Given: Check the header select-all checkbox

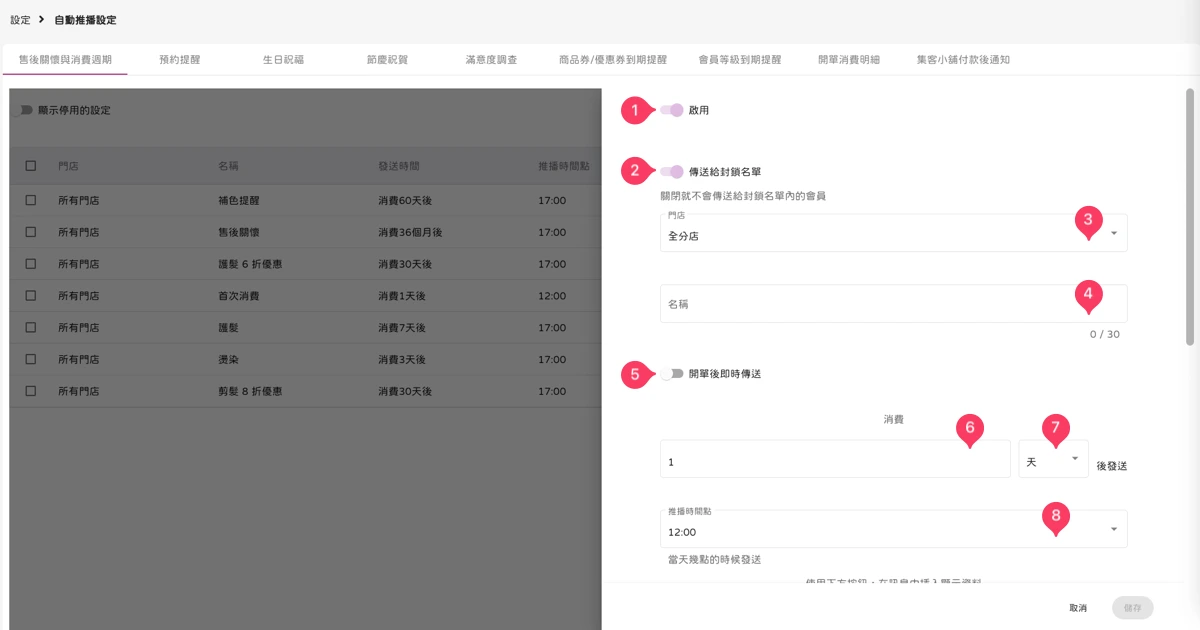Looking at the screenshot, I should (31, 165).
